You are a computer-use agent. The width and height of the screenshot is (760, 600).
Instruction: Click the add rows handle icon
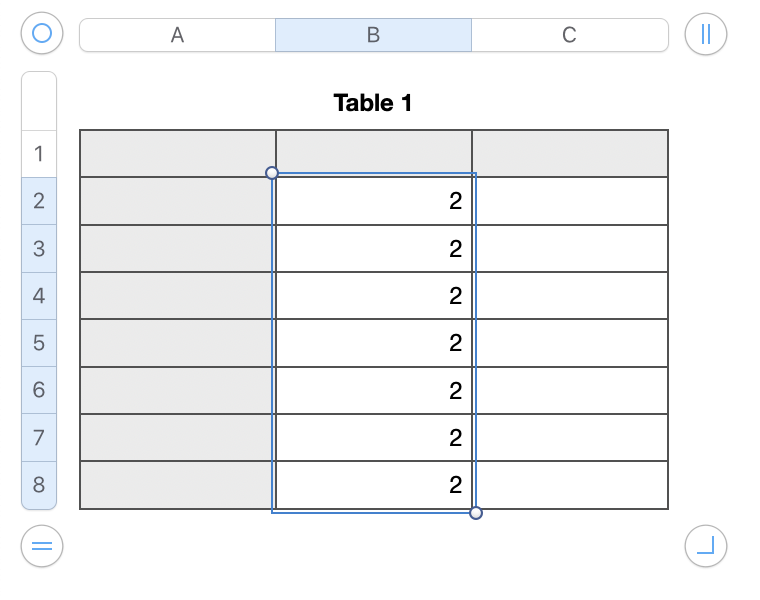[42, 546]
